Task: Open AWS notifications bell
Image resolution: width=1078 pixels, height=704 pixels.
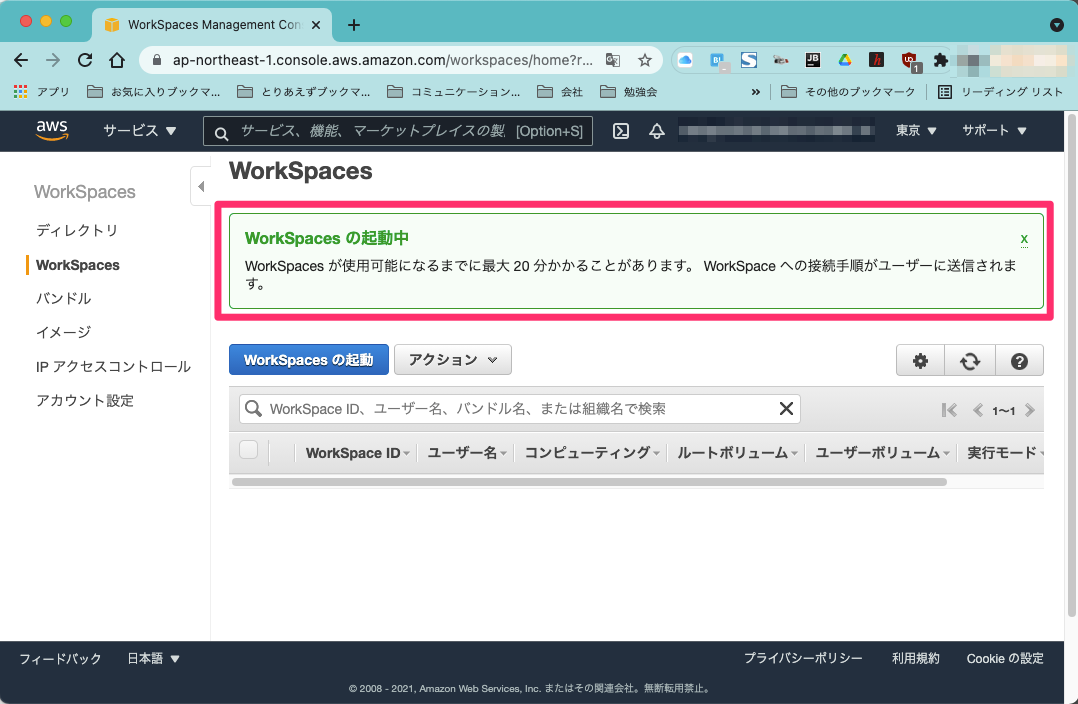Action: point(656,131)
